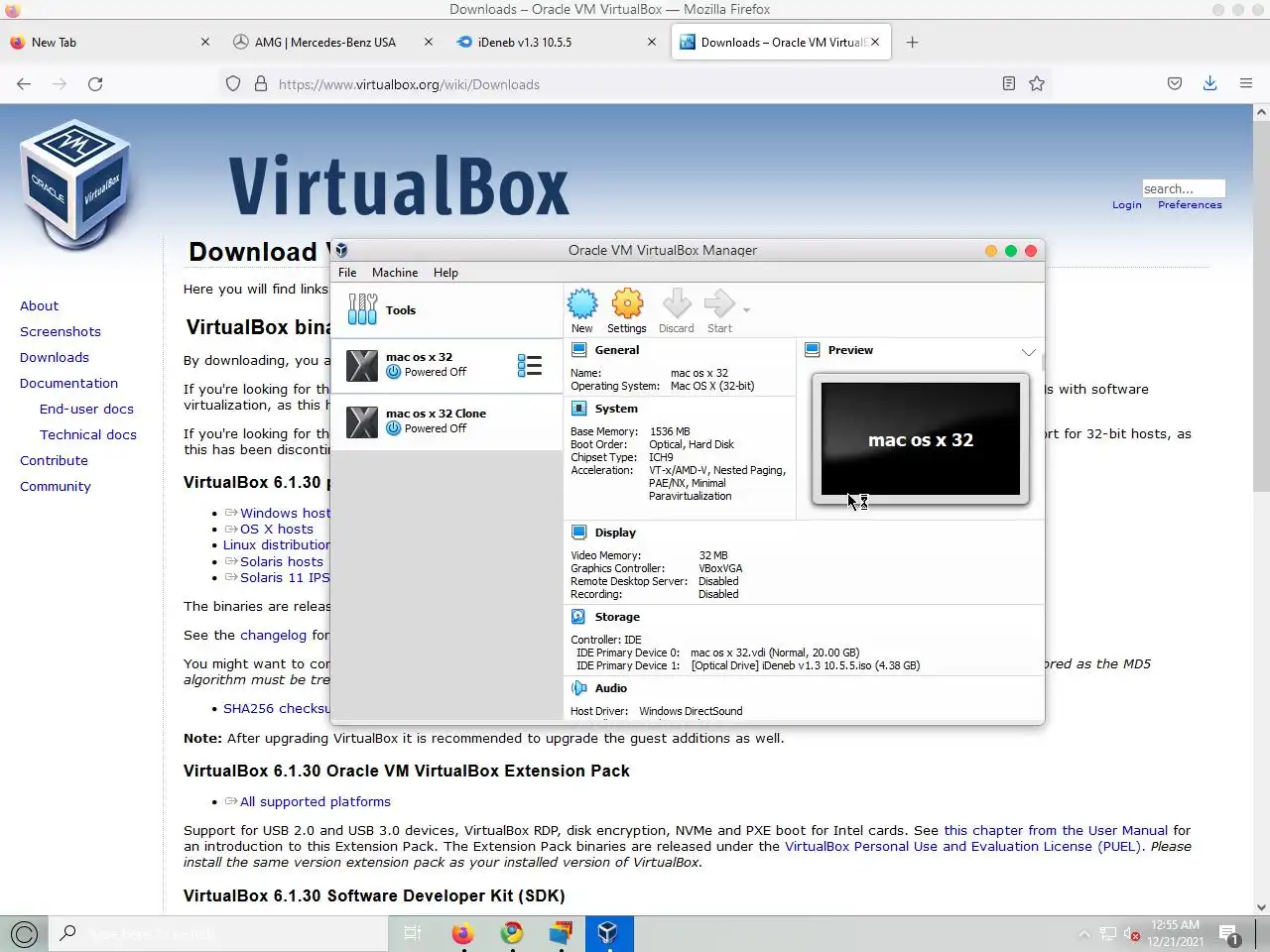This screenshot has height=952, width=1270.
Task: Bookmark this page with star icon
Action: tap(1037, 84)
